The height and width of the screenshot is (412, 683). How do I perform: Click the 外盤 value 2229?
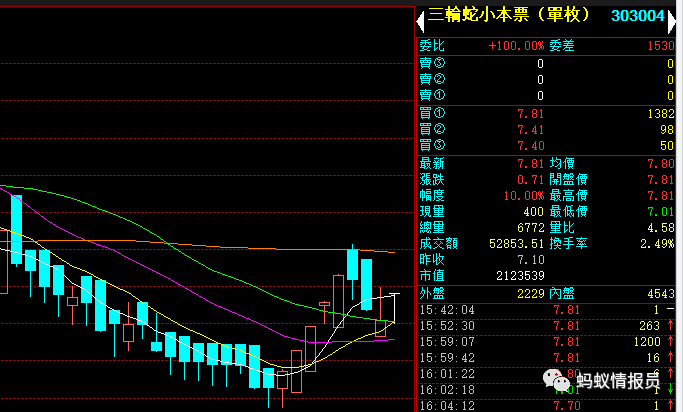(531, 294)
